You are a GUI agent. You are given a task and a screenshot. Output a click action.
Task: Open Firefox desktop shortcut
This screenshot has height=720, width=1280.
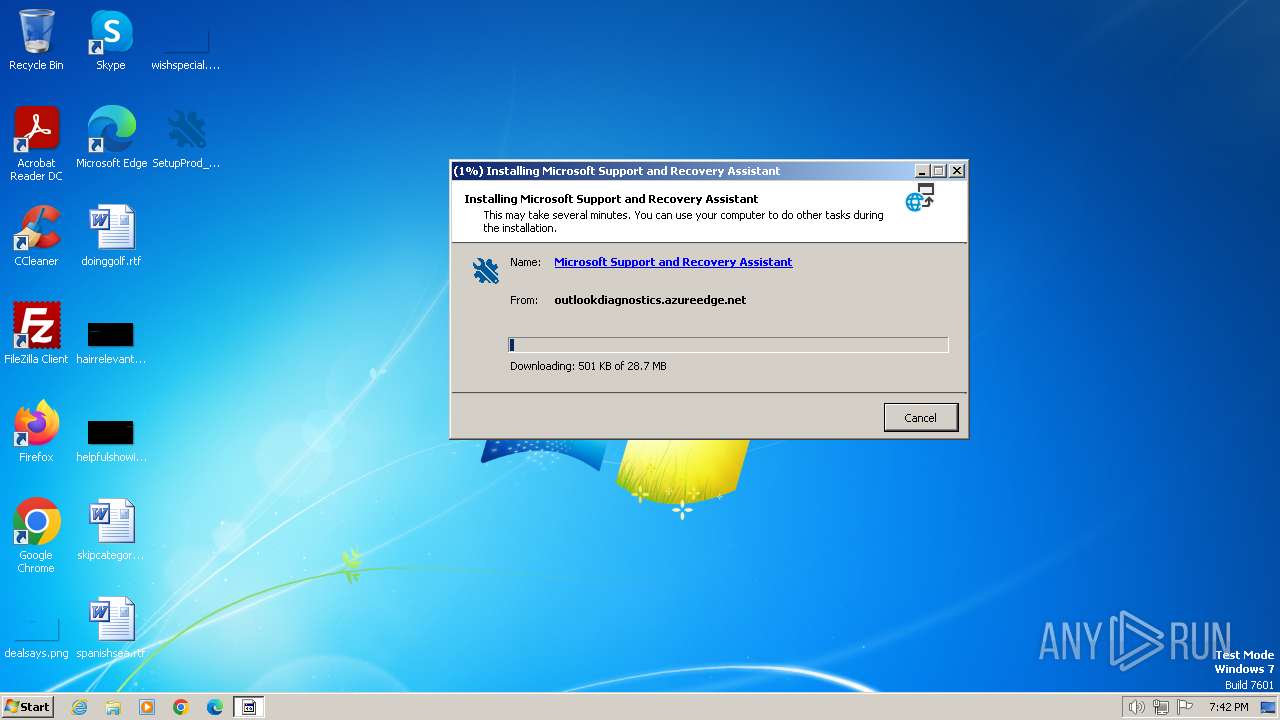coord(36,432)
